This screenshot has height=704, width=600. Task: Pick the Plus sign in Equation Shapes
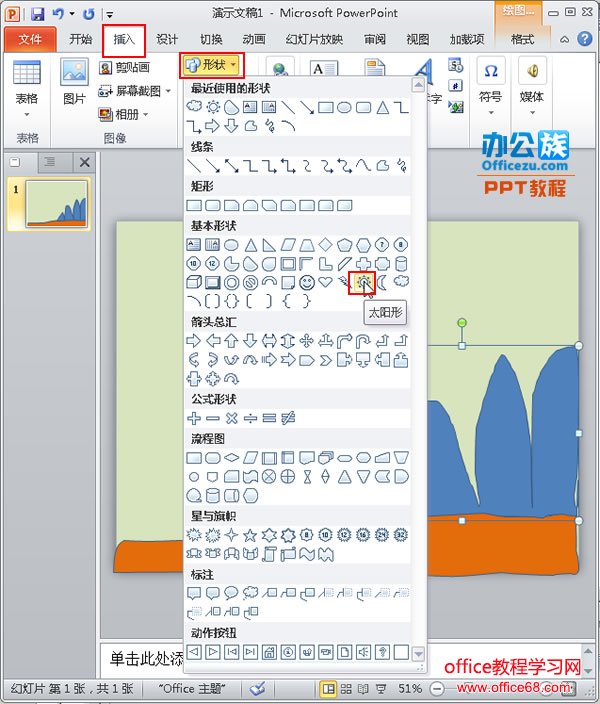tap(194, 418)
